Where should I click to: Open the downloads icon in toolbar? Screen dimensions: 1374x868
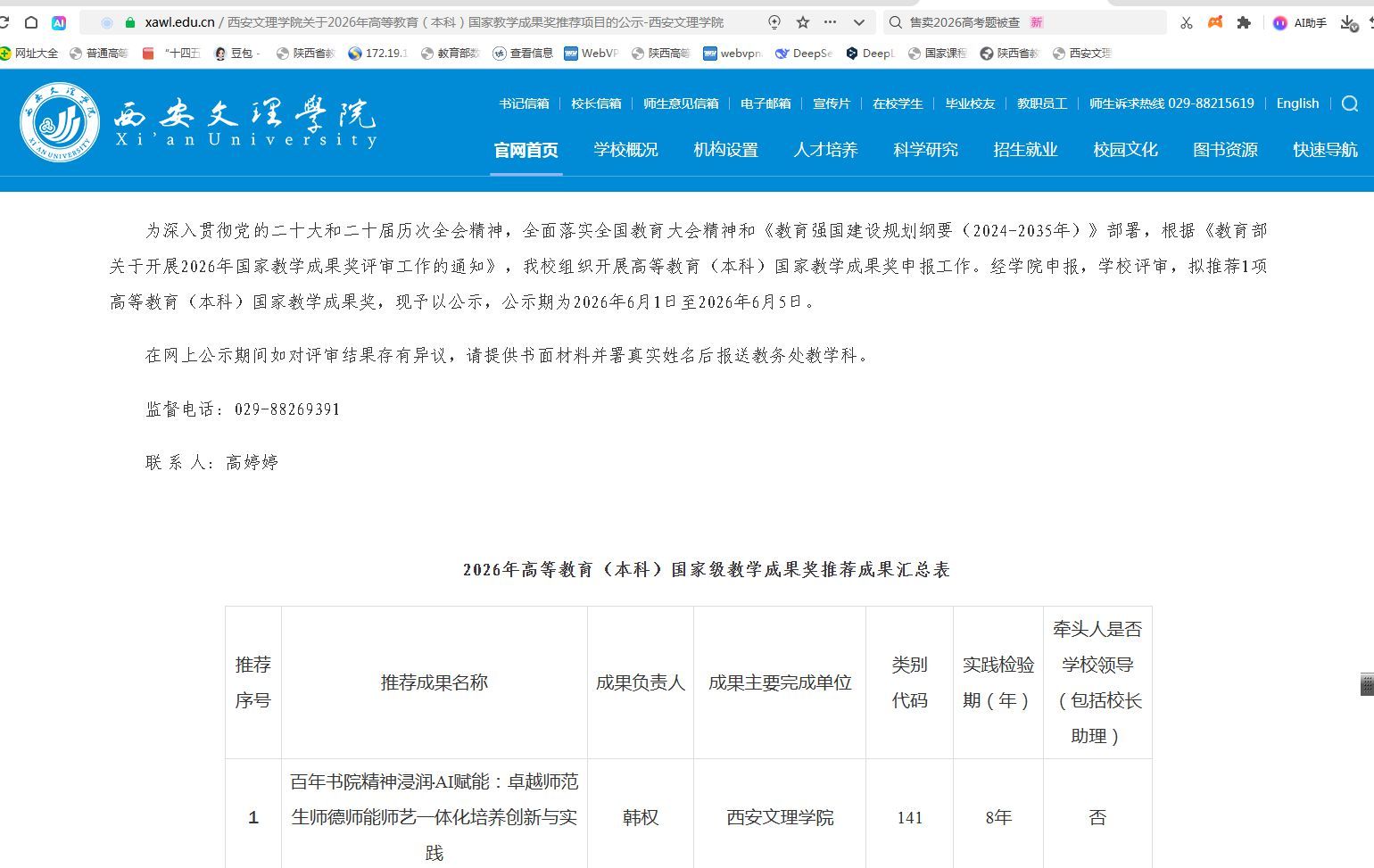[1348, 22]
